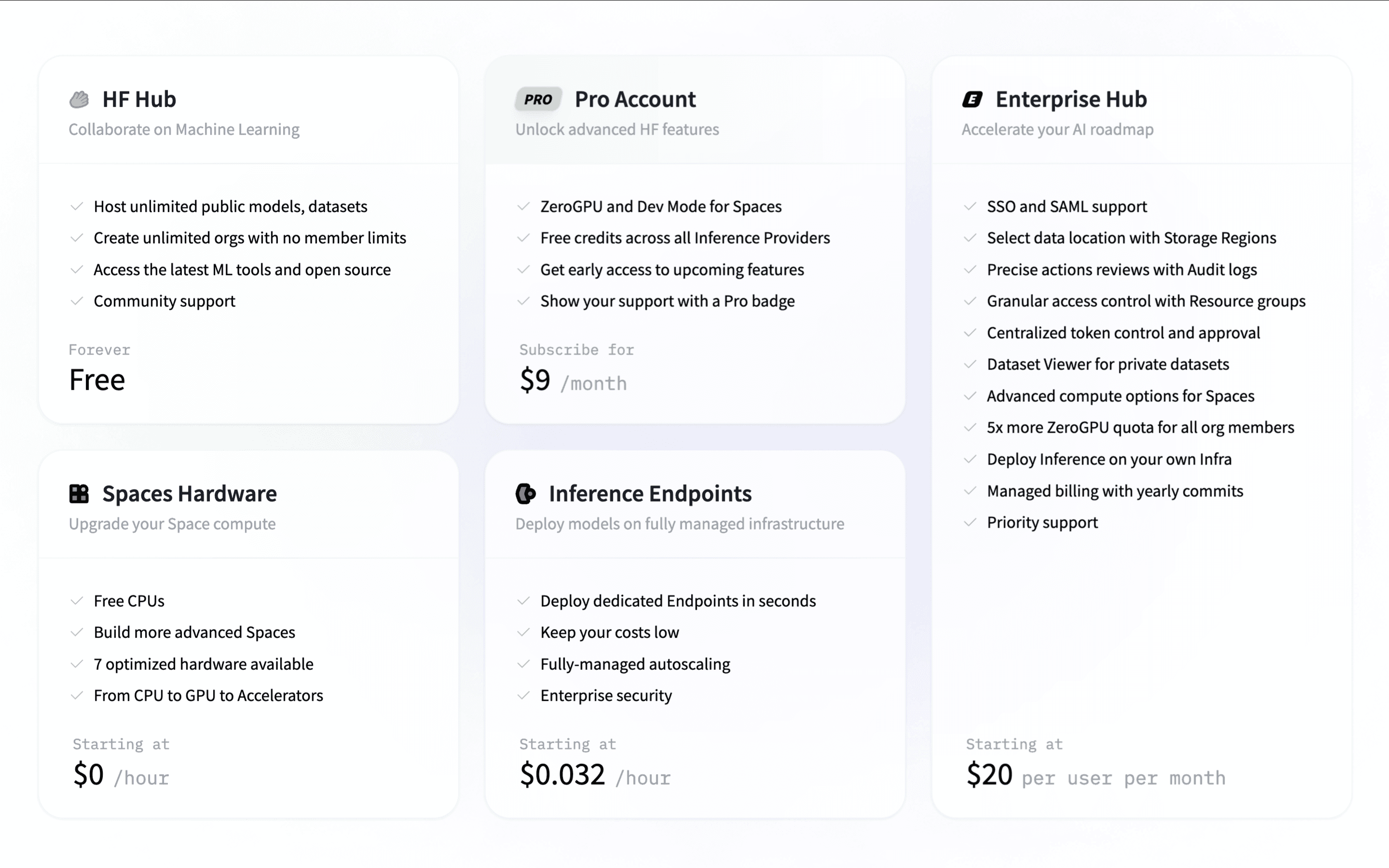Click checkmark beside Free CPUs
Image resolution: width=1389 pixels, height=868 pixels.
[76, 600]
